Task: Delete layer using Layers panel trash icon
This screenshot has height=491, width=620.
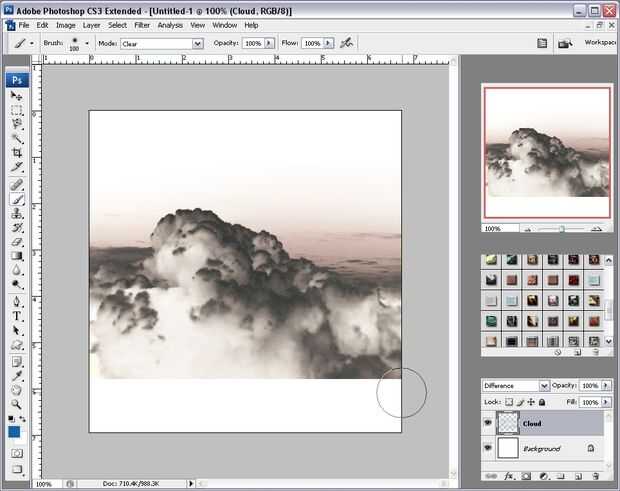Action: point(595,476)
